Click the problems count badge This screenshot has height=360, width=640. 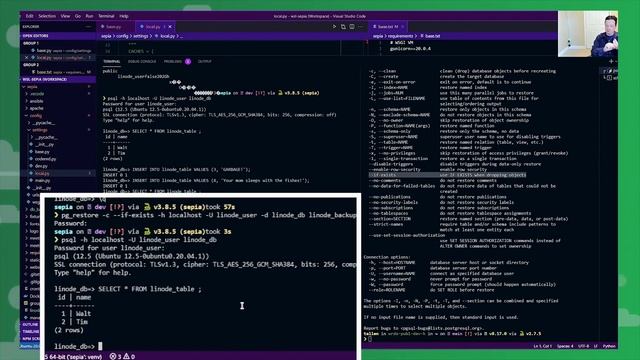(188, 62)
